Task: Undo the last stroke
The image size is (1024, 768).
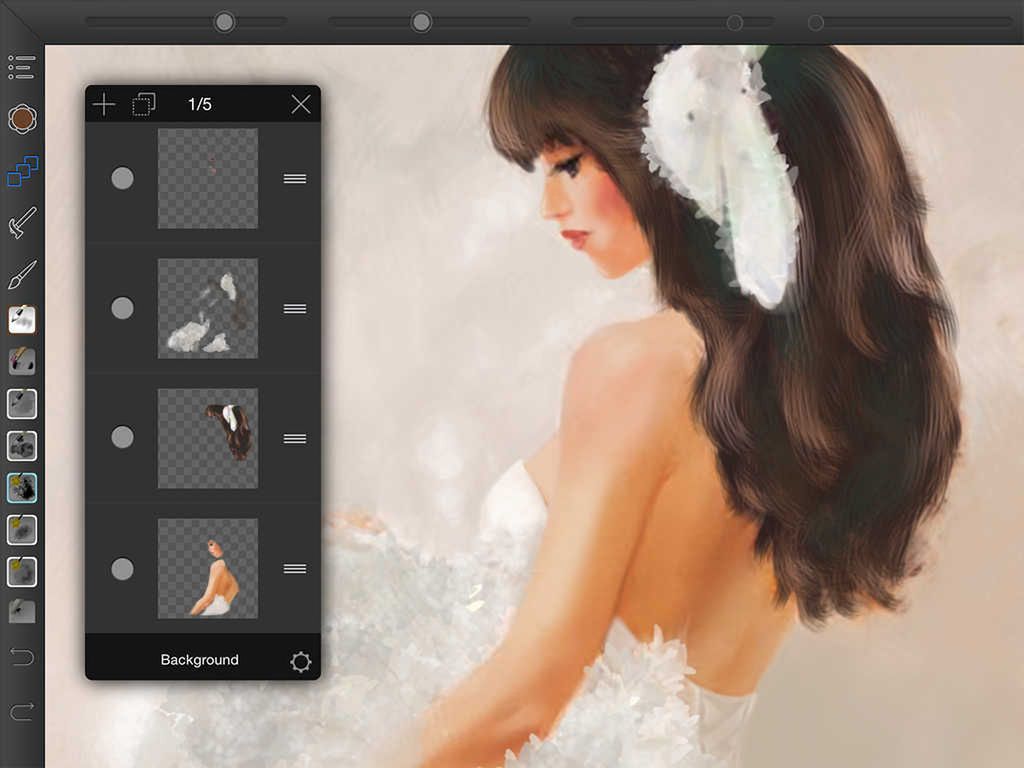Action: [22, 656]
